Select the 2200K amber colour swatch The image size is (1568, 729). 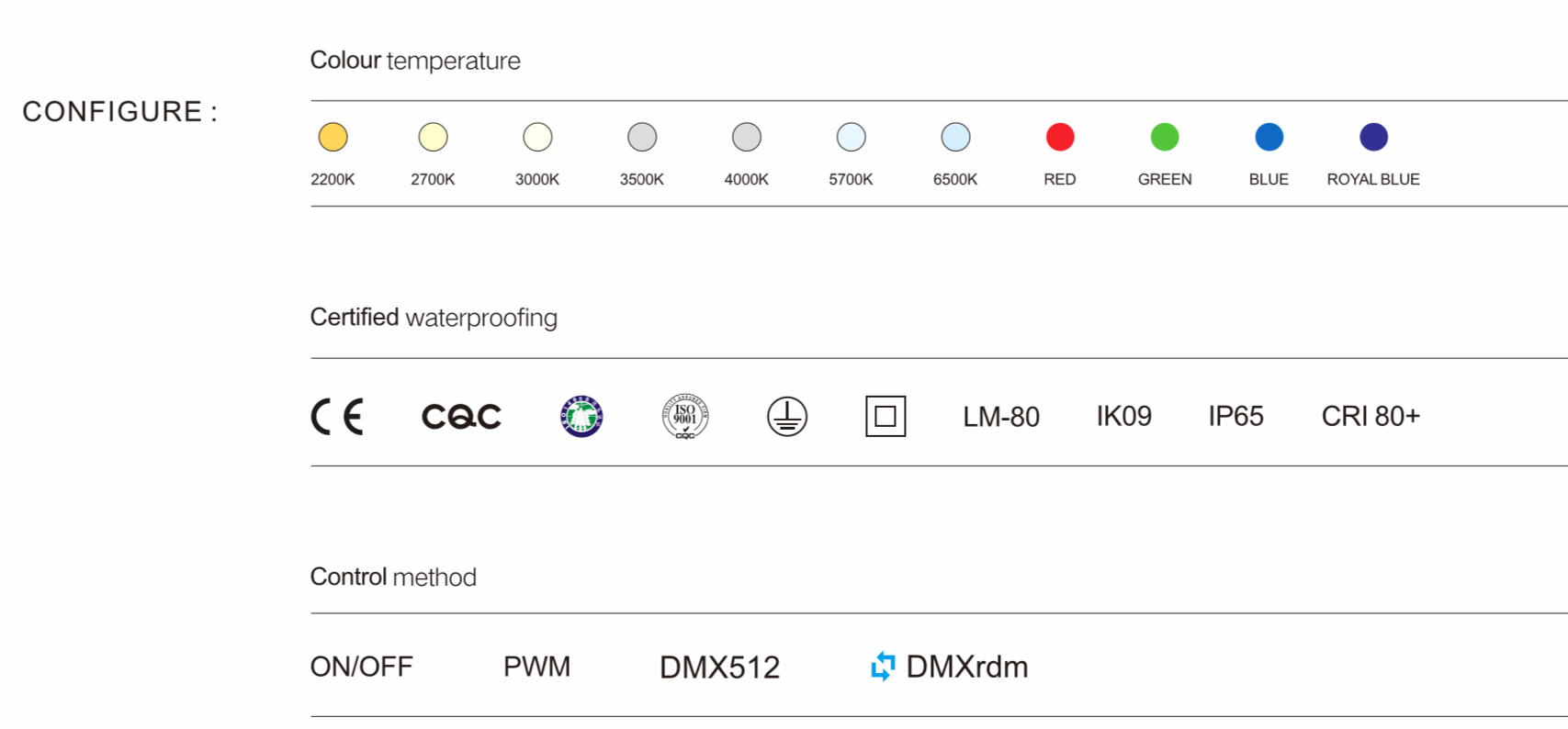click(x=333, y=138)
